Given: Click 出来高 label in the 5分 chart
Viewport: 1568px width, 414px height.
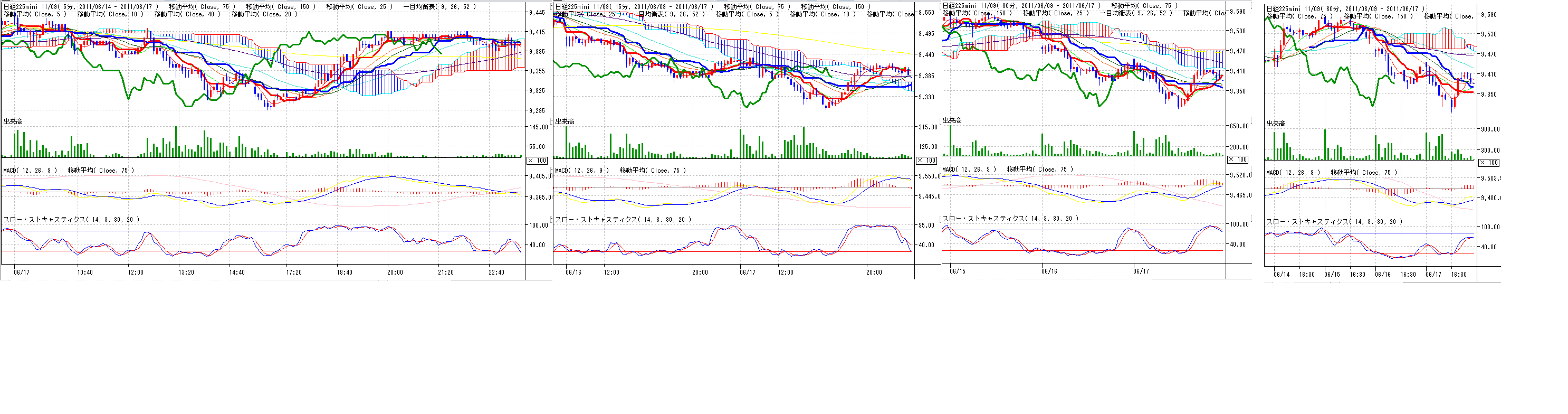Looking at the screenshot, I should 13,122.
